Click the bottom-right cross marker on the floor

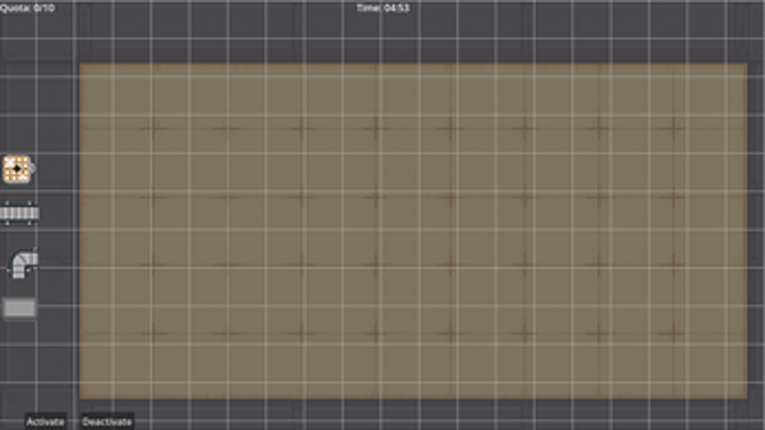pos(674,334)
